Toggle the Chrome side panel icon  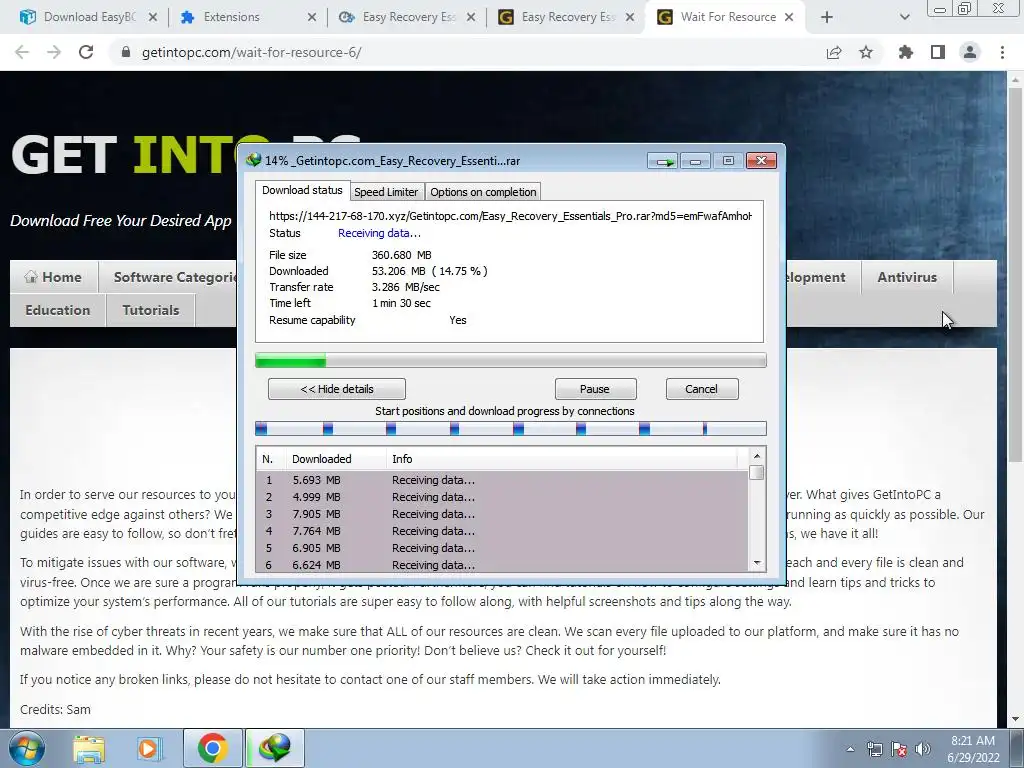click(x=938, y=52)
